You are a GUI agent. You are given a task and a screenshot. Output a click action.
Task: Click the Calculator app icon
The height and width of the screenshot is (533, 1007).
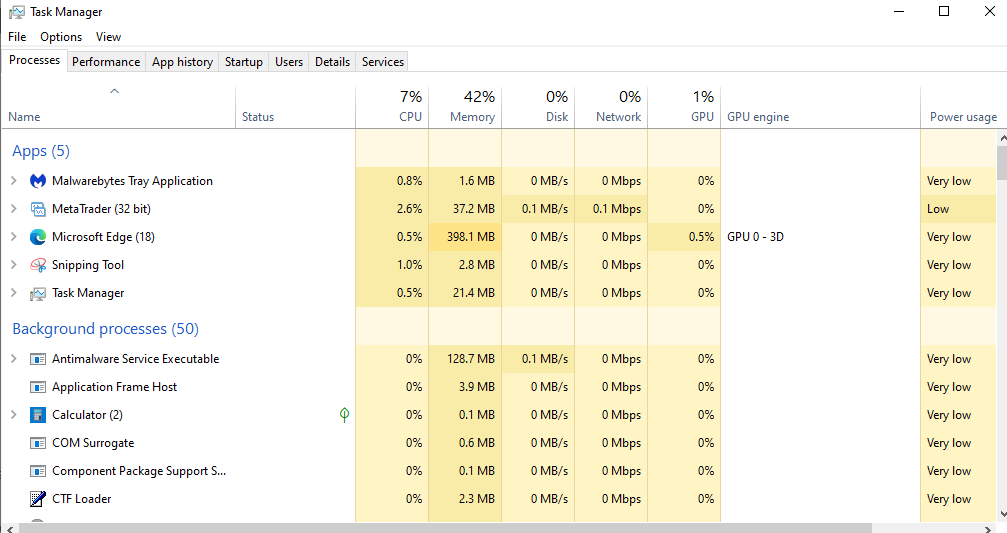click(38, 415)
